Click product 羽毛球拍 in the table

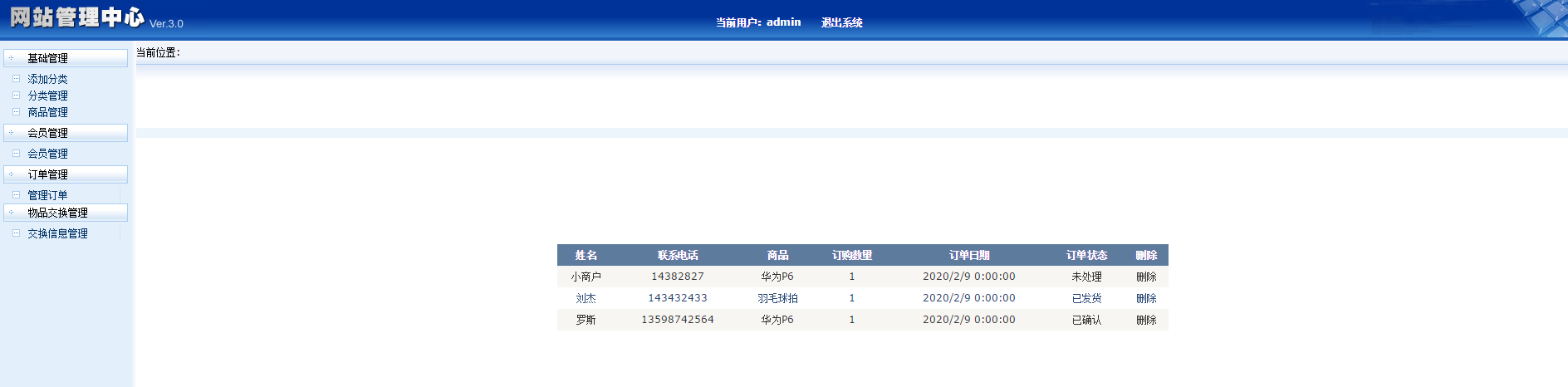(777, 298)
